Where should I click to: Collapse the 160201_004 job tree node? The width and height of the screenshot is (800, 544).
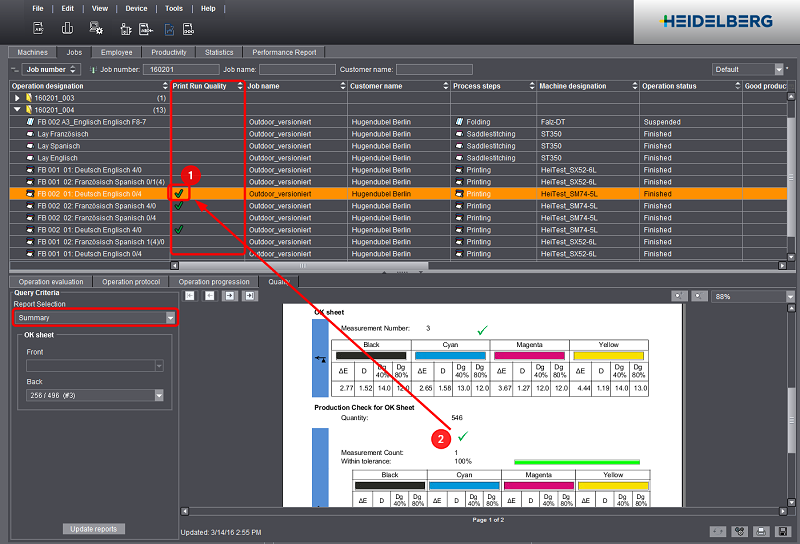(x=17, y=110)
